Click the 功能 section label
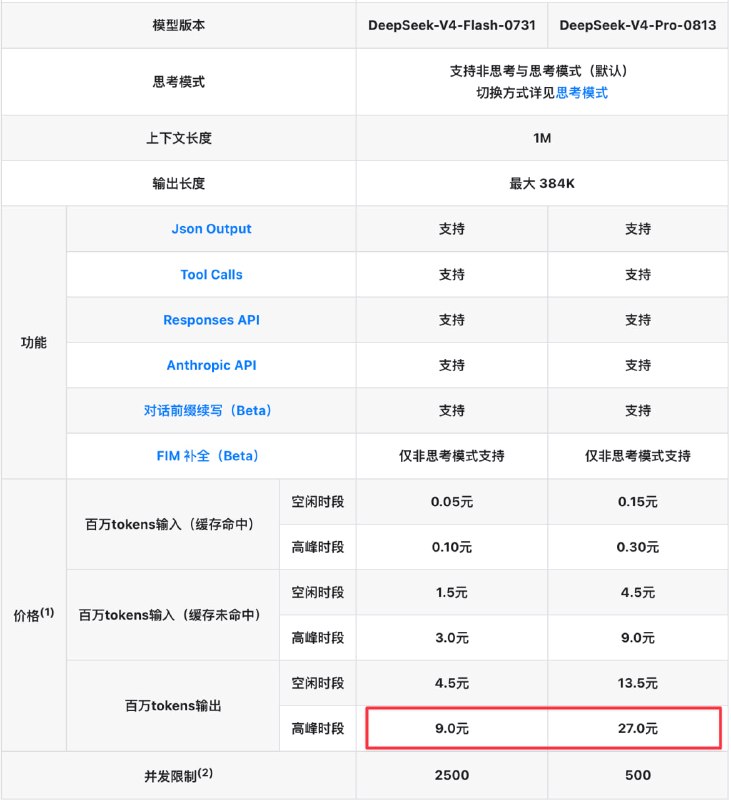The width and height of the screenshot is (731, 800). (x=34, y=342)
